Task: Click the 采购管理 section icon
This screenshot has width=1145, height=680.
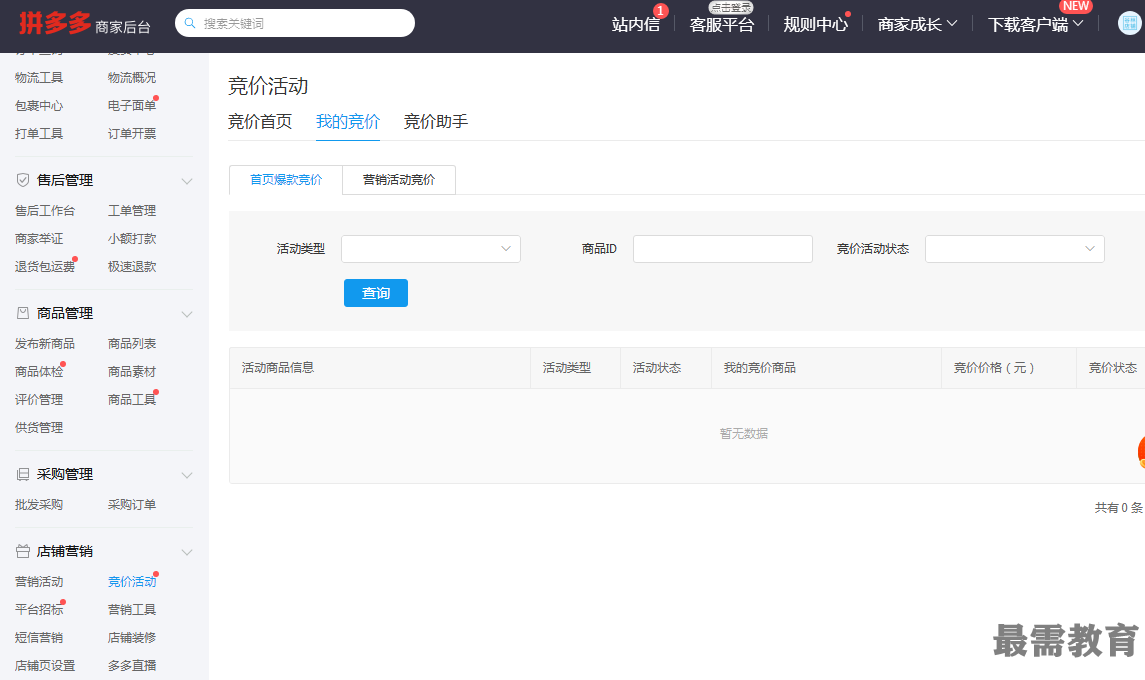Action: pyautogui.click(x=23, y=474)
